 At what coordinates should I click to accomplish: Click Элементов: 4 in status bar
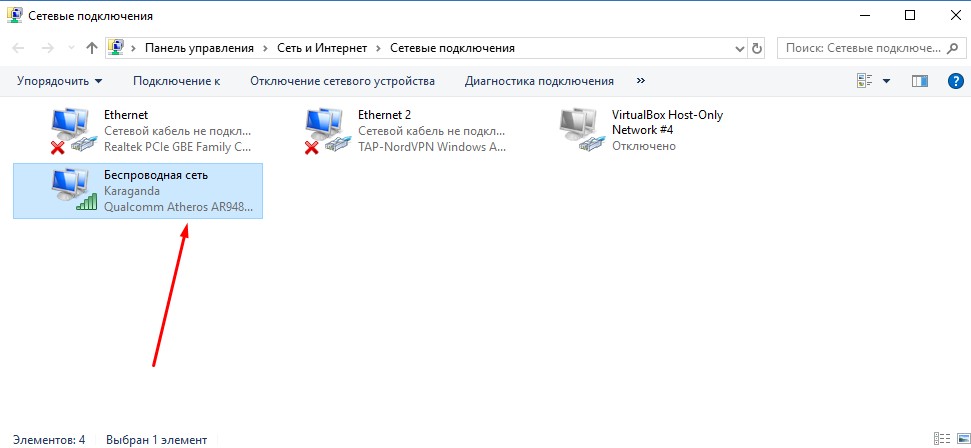(49, 440)
